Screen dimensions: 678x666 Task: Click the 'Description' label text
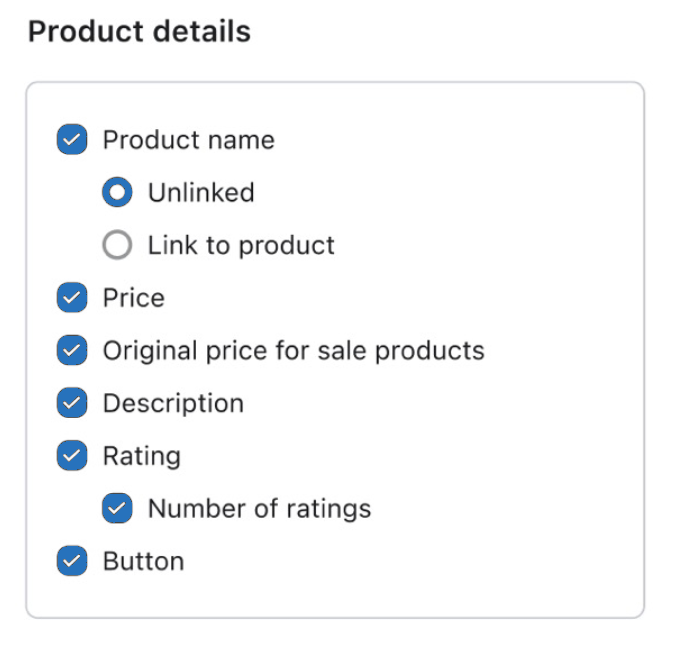tap(173, 404)
